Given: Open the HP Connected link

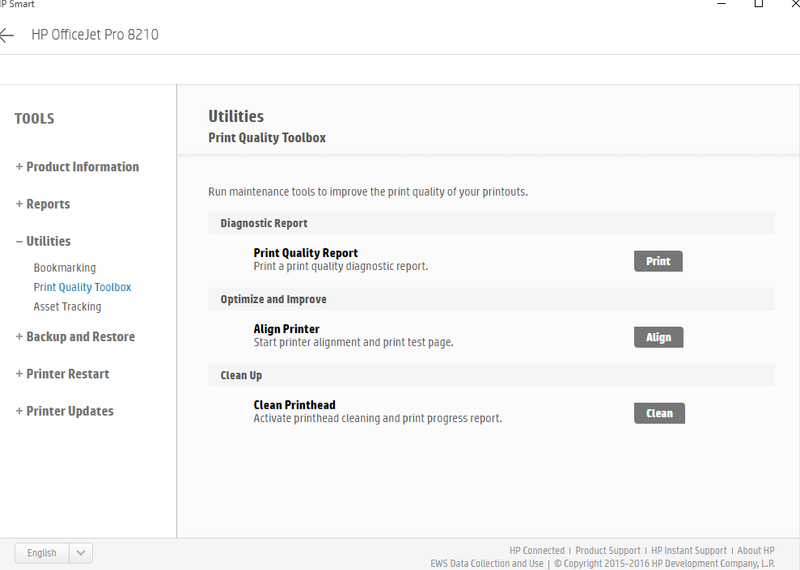Looking at the screenshot, I should pos(537,551).
